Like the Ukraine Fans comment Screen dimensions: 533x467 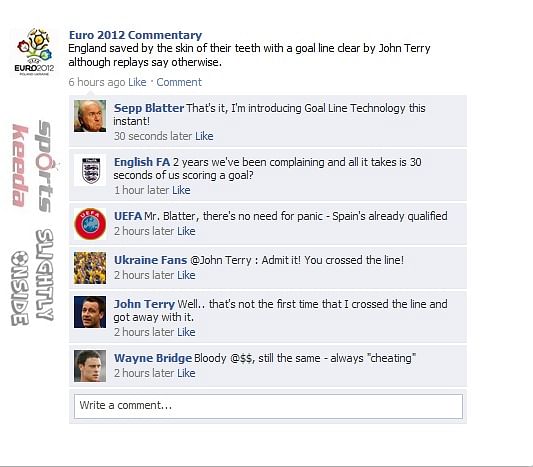(186, 275)
